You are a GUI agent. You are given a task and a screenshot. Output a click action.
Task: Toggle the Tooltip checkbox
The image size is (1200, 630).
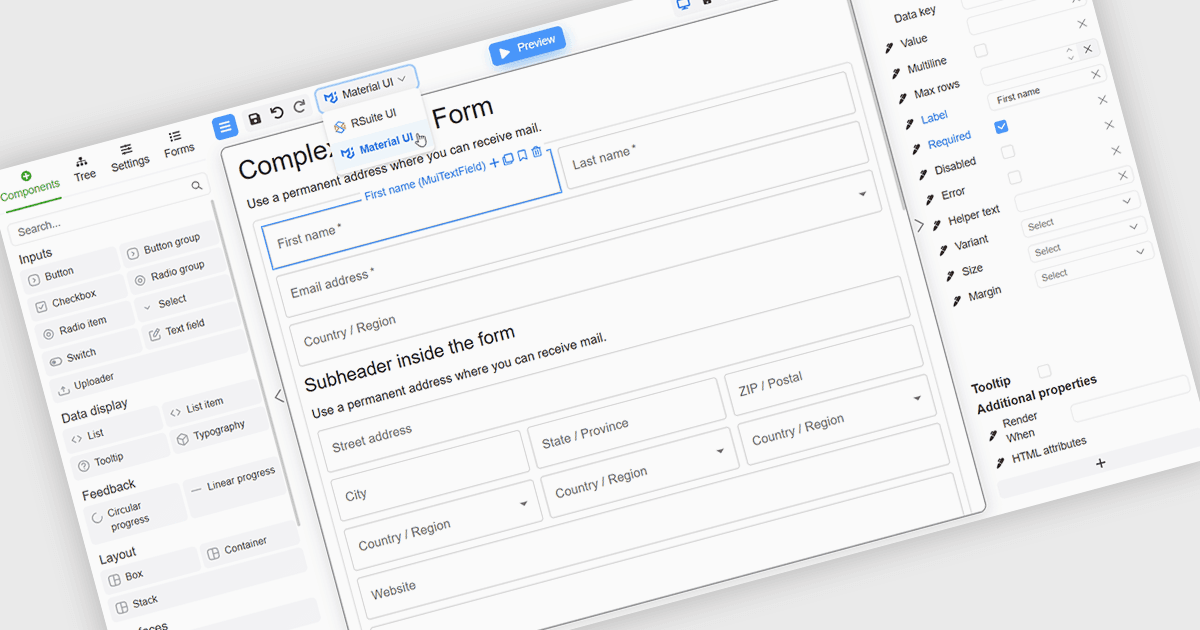click(1044, 371)
